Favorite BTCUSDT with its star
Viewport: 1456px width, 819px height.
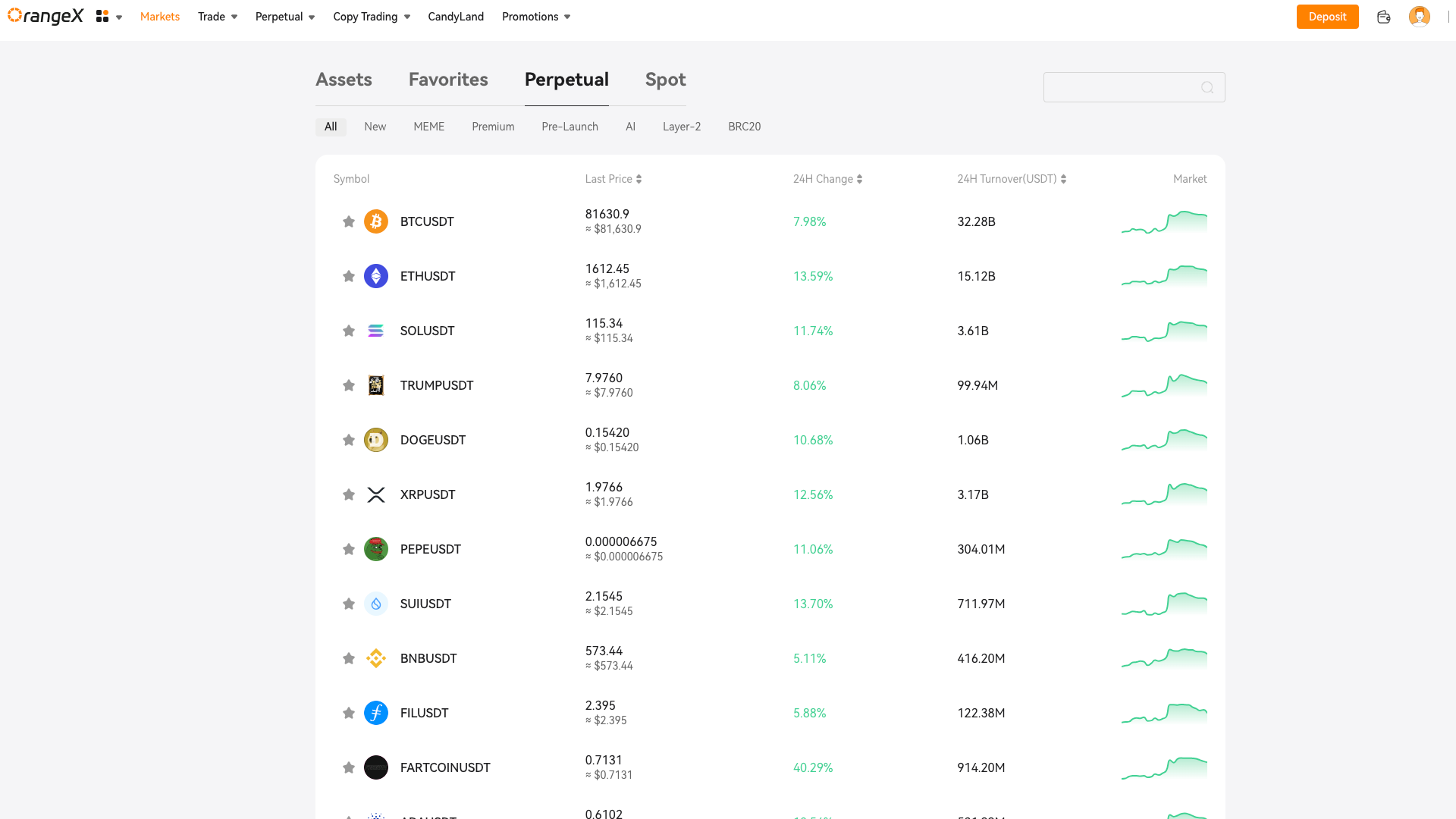[349, 221]
